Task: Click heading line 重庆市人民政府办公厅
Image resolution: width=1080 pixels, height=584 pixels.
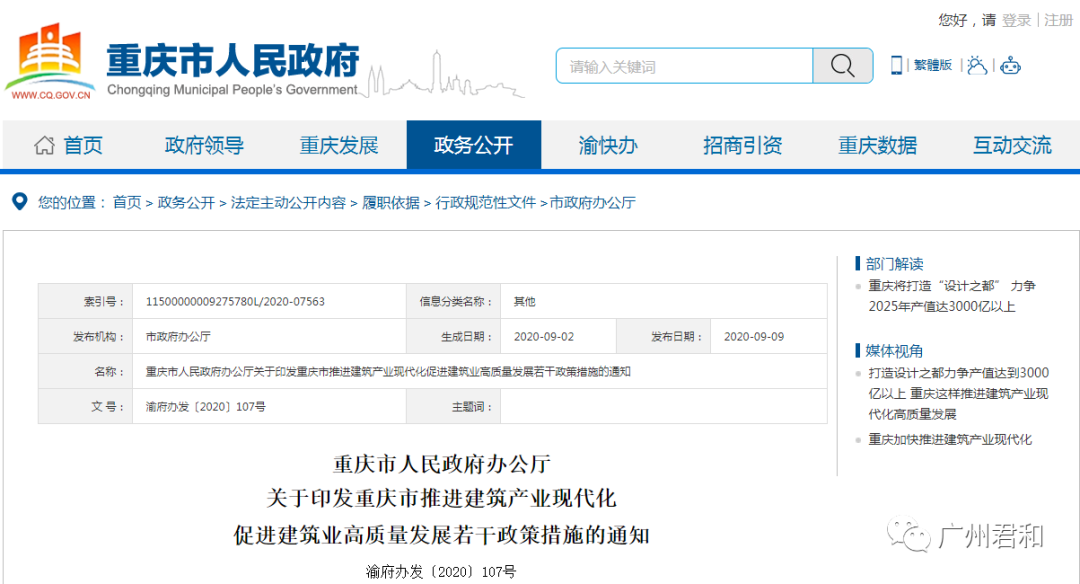Action: coord(442,464)
